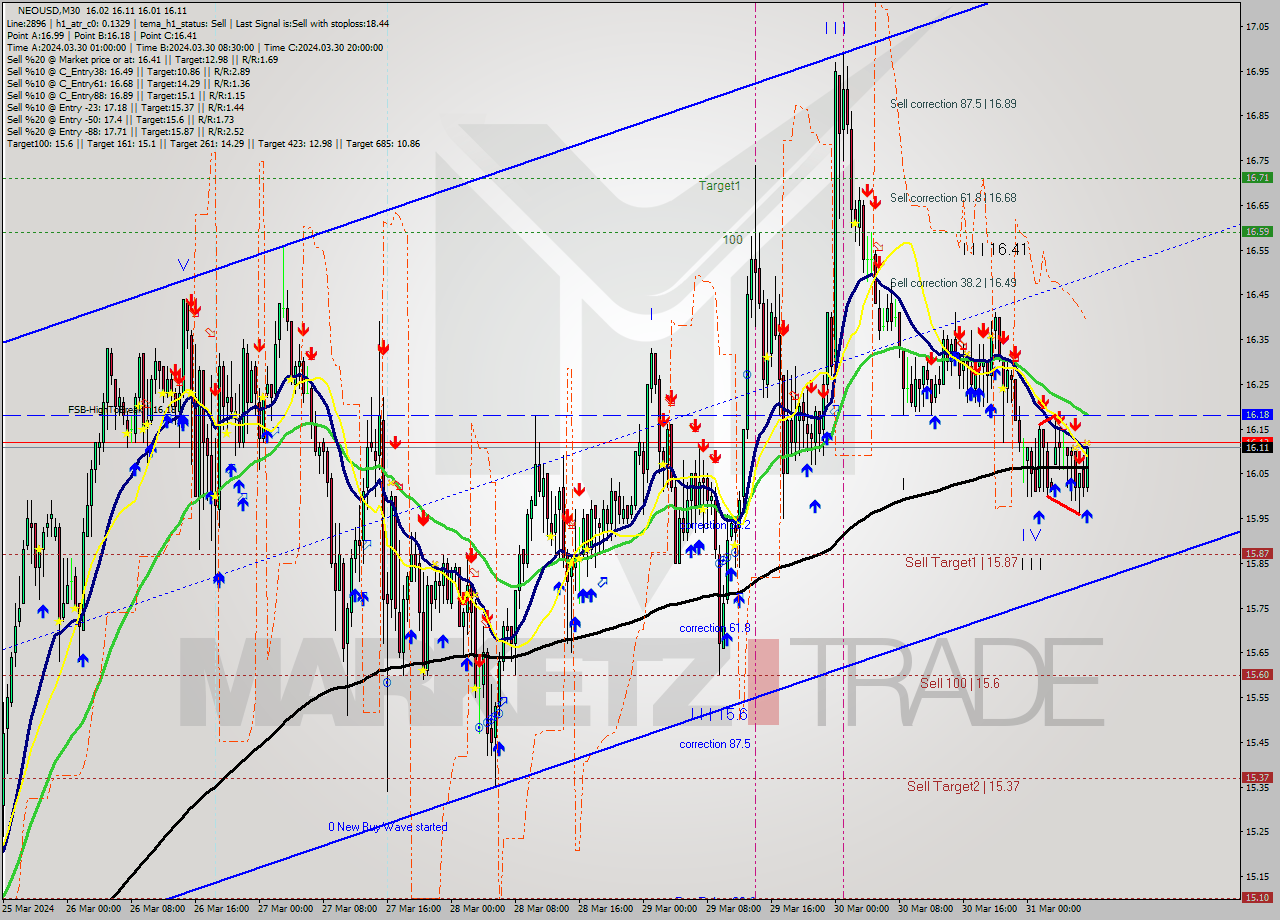Click '29 Mar 00:00' on the time axis
This screenshot has height=920, width=1280.
tap(670, 909)
